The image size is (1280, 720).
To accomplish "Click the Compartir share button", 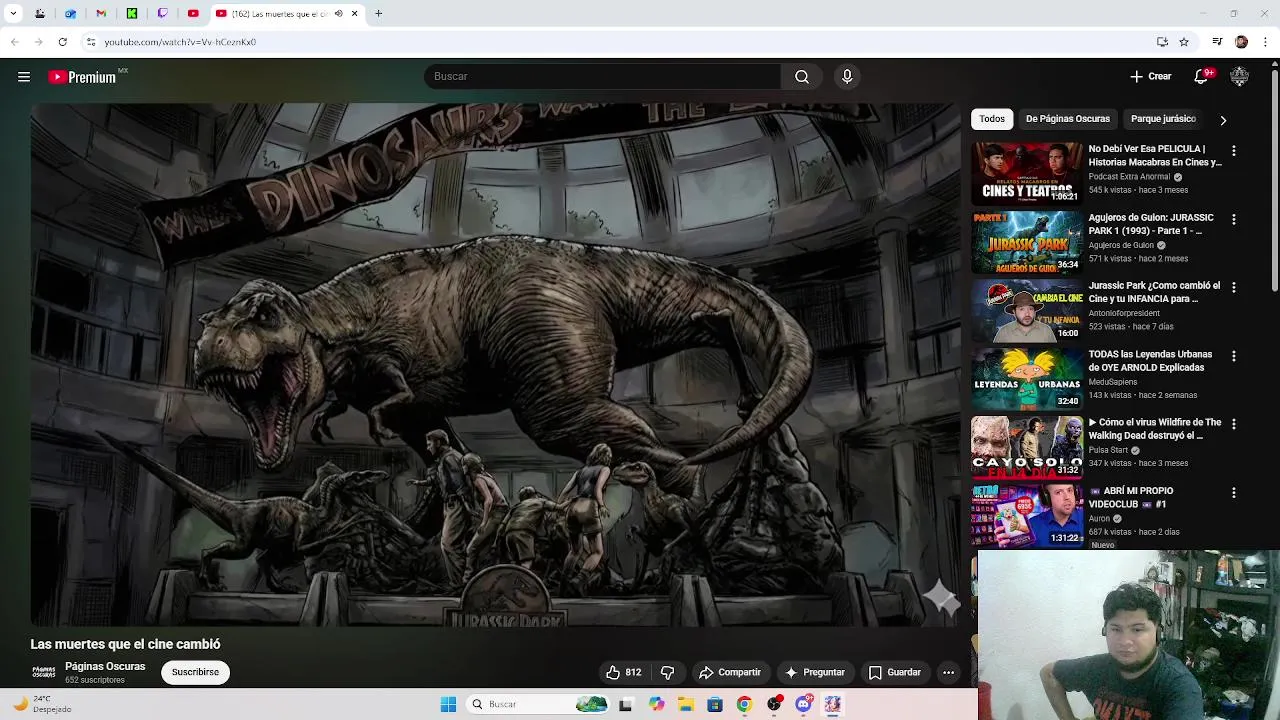I will [730, 672].
